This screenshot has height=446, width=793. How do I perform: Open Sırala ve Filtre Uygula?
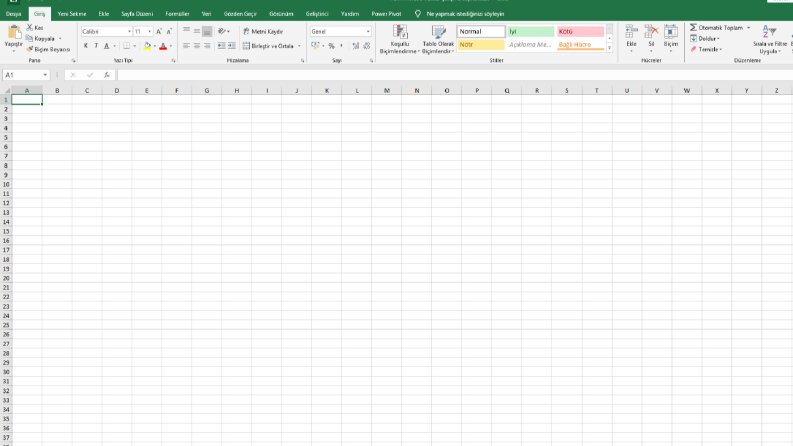(x=769, y=39)
